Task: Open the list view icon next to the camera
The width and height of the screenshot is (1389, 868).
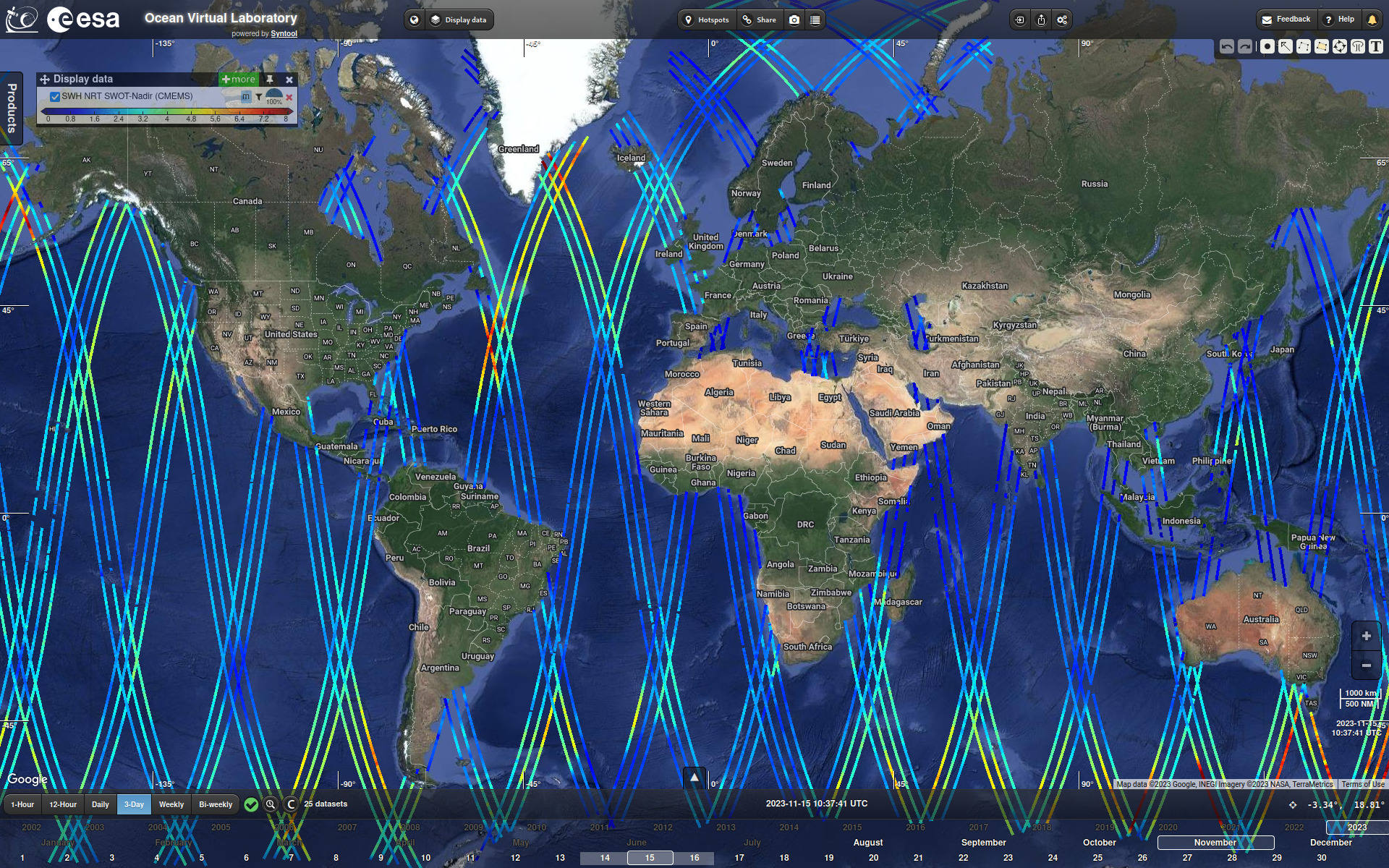Action: (815, 20)
